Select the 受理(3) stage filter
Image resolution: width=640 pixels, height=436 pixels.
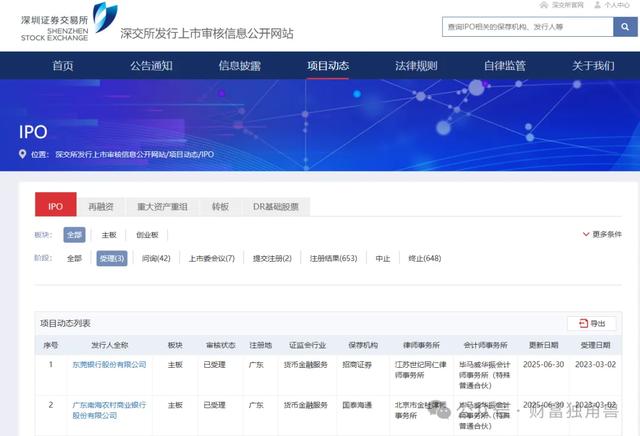[112, 258]
